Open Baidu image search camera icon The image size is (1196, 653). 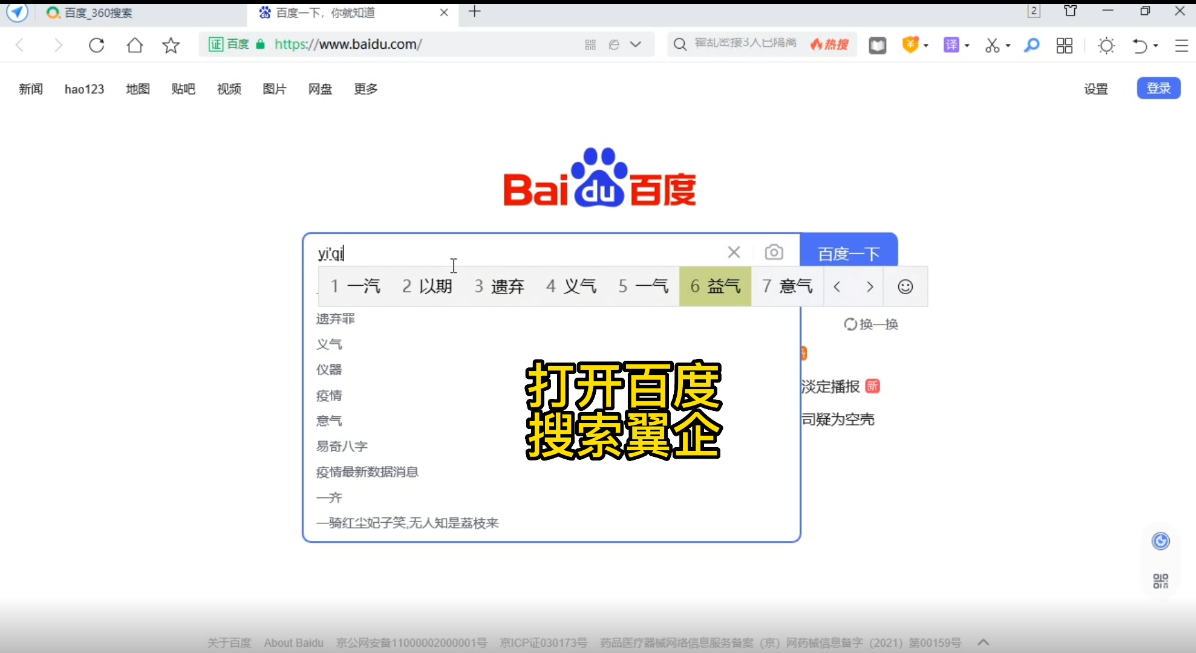pyautogui.click(x=773, y=253)
